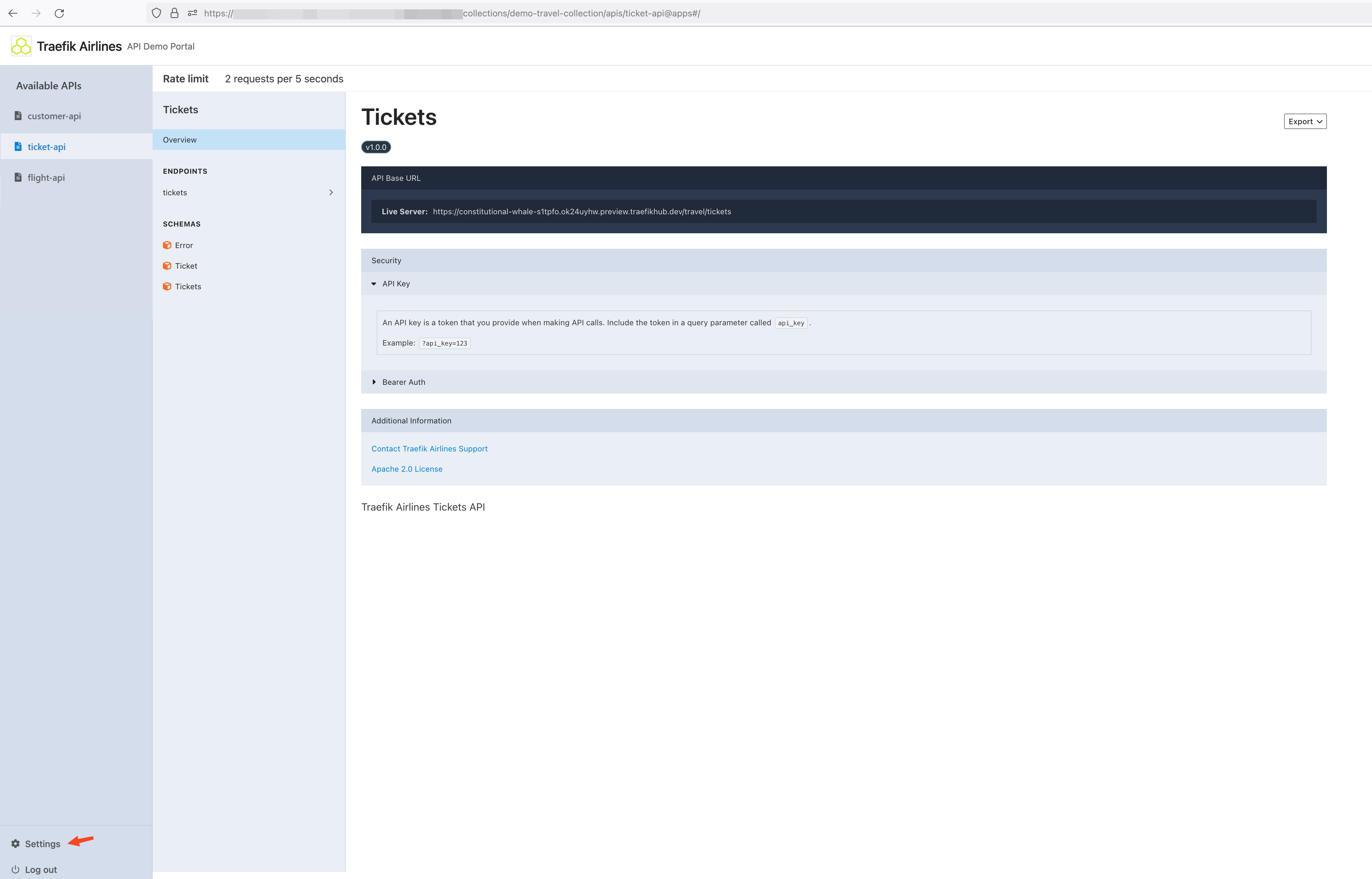Click the Traefik Airlines honeycomb logo

(x=21, y=46)
